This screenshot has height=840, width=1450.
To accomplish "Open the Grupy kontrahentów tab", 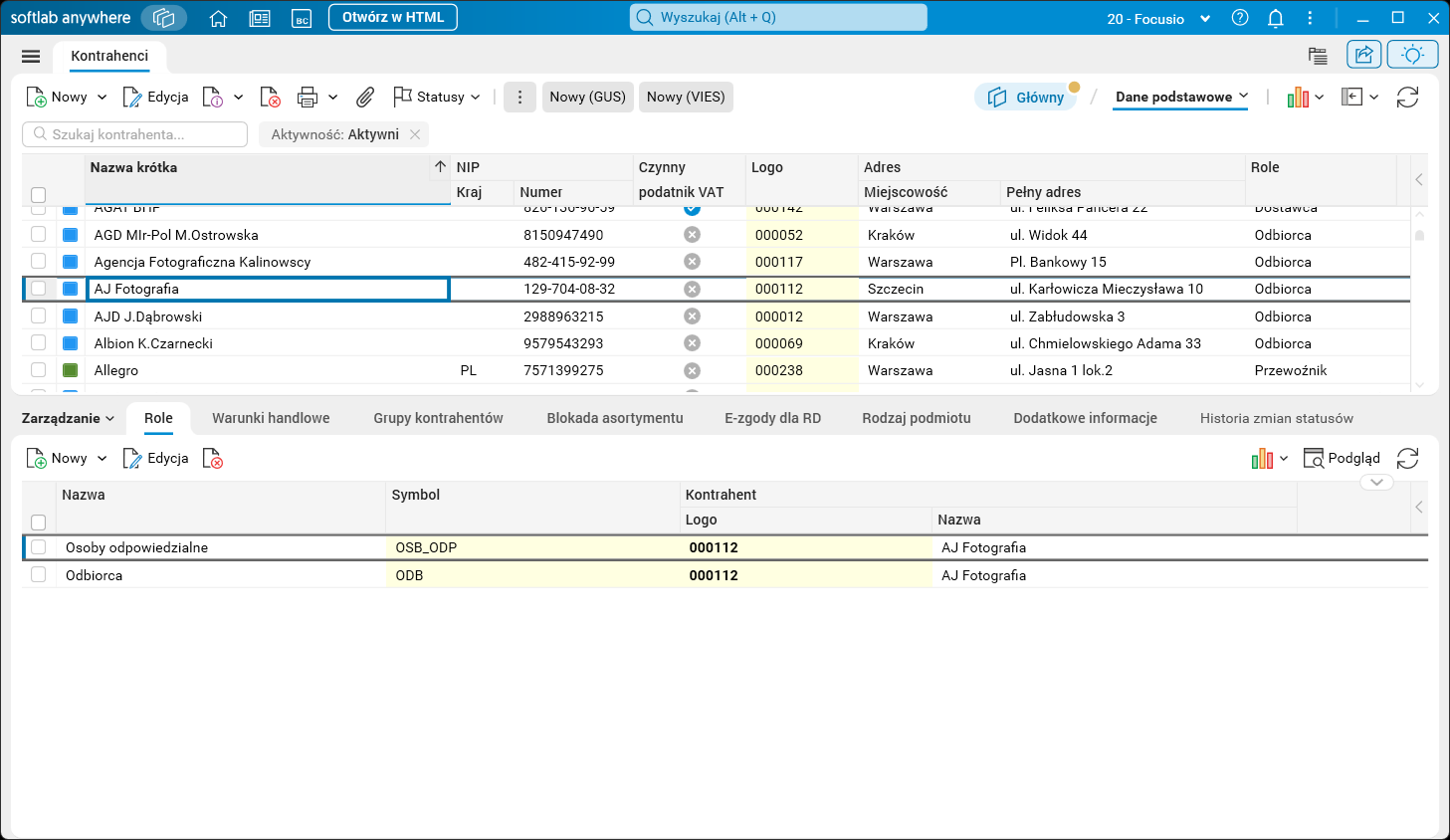I will click(438, 418).
